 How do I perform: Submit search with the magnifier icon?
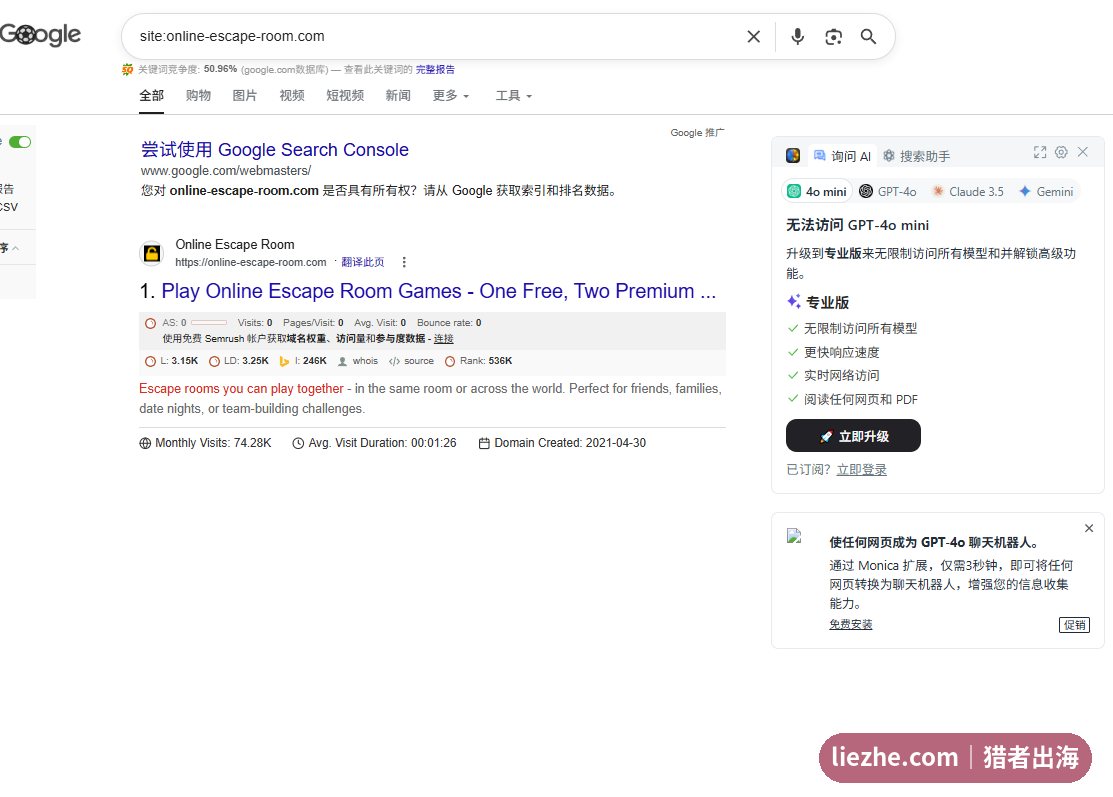868,36
